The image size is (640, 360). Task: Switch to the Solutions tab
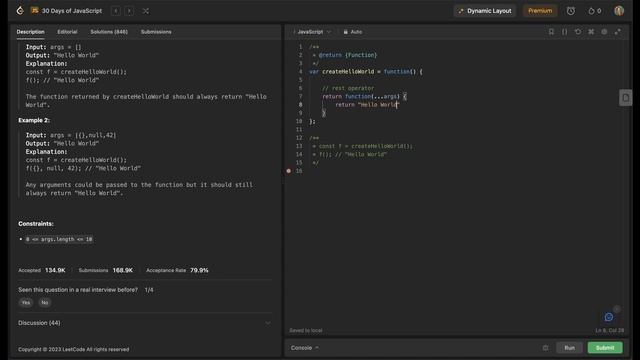click(x=109, y=32)
